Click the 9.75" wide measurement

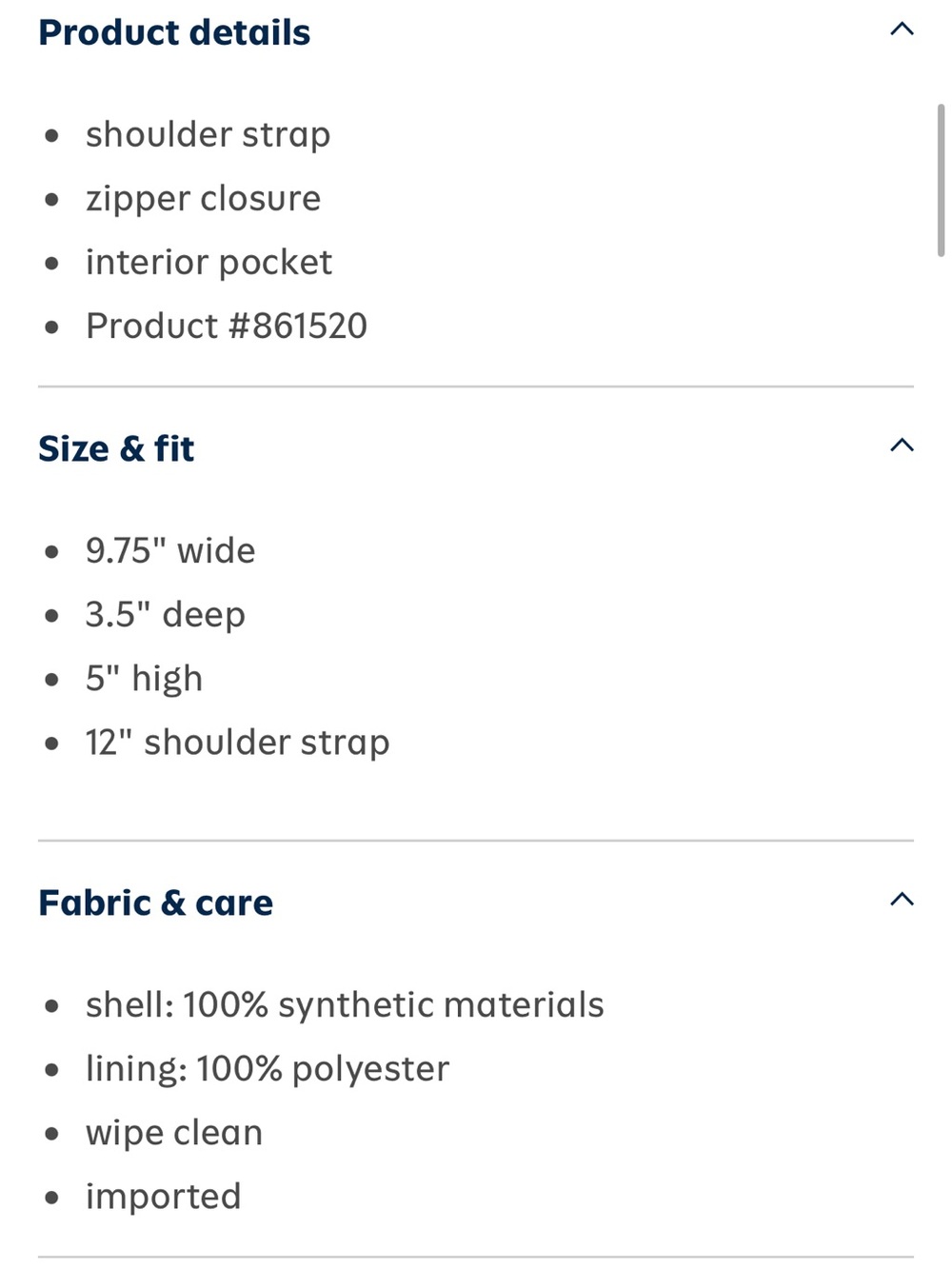tap(170, 550)
